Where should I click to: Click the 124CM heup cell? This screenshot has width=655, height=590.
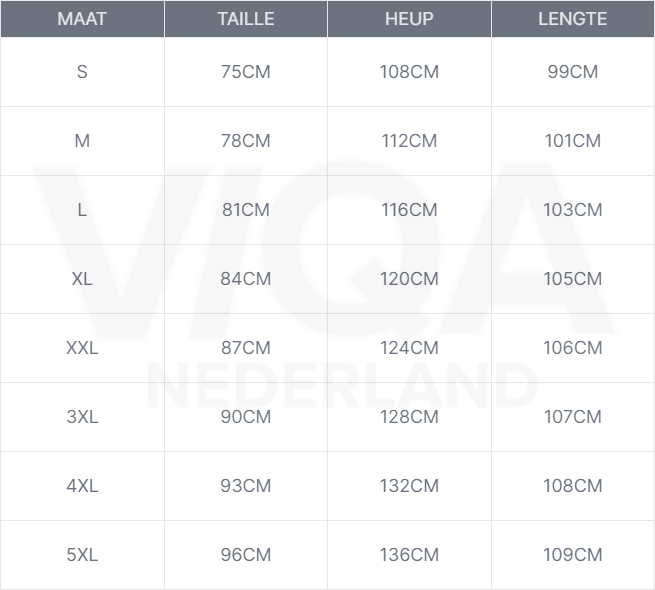tap(409, 348)
